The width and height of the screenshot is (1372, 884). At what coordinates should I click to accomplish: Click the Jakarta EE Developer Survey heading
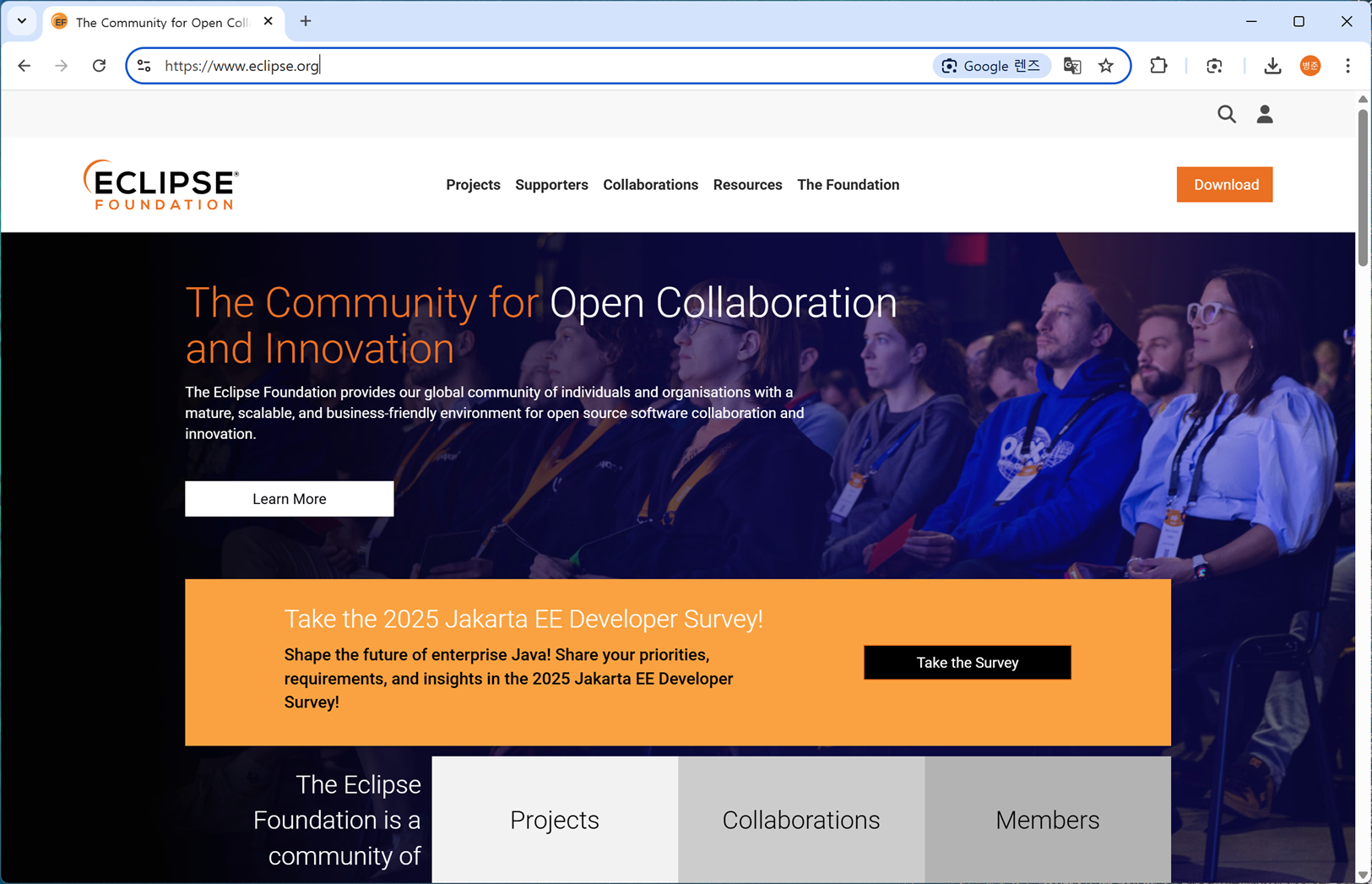[x=523, y=619]
